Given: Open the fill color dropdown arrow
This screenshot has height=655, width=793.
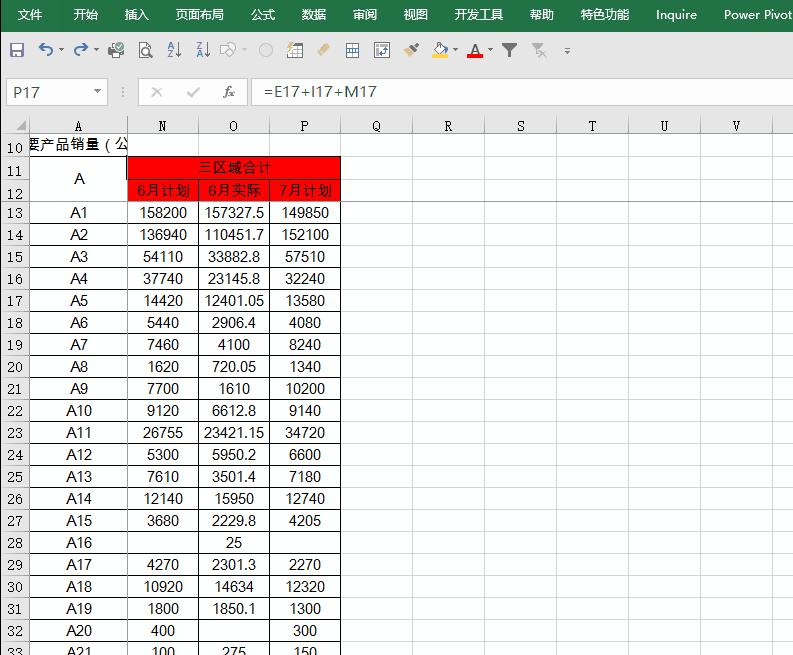Looking at the screenshot, I should coord(456,50).
